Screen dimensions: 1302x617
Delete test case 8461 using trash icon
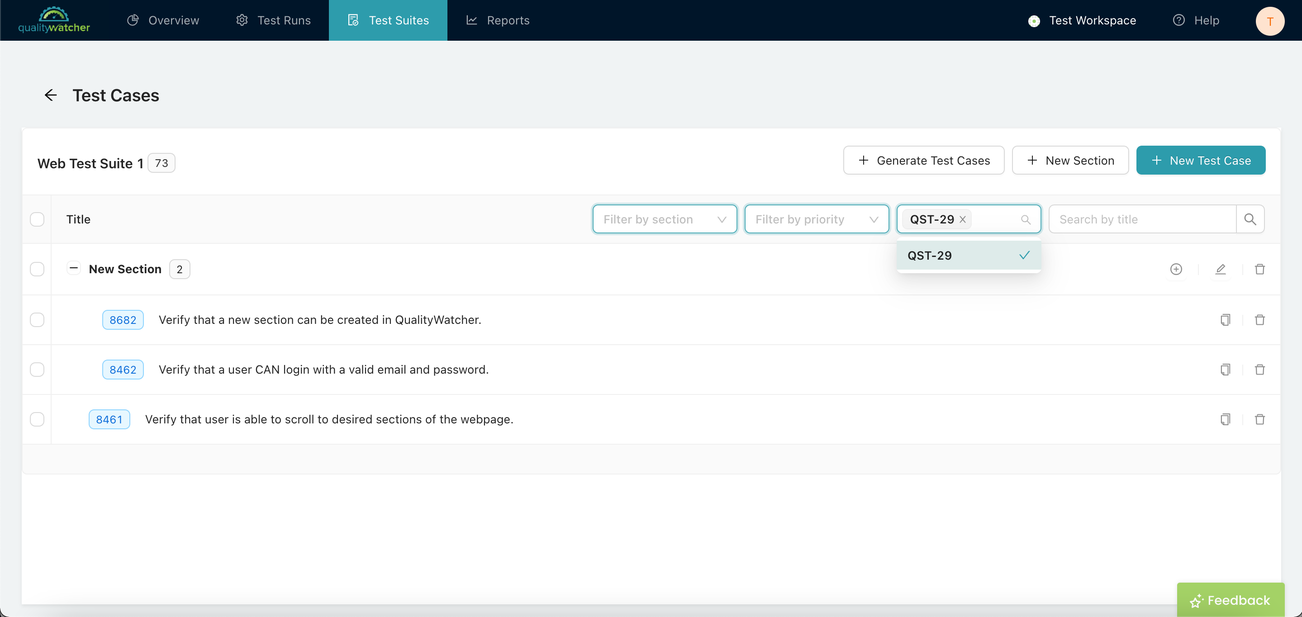point(1260,420)
